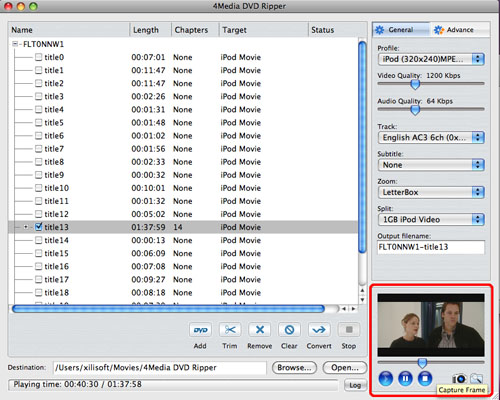Image resolution: width=500 pixels, height=400 pixels.
Task: Check the title18 checkbox
Action: [39, 293]
